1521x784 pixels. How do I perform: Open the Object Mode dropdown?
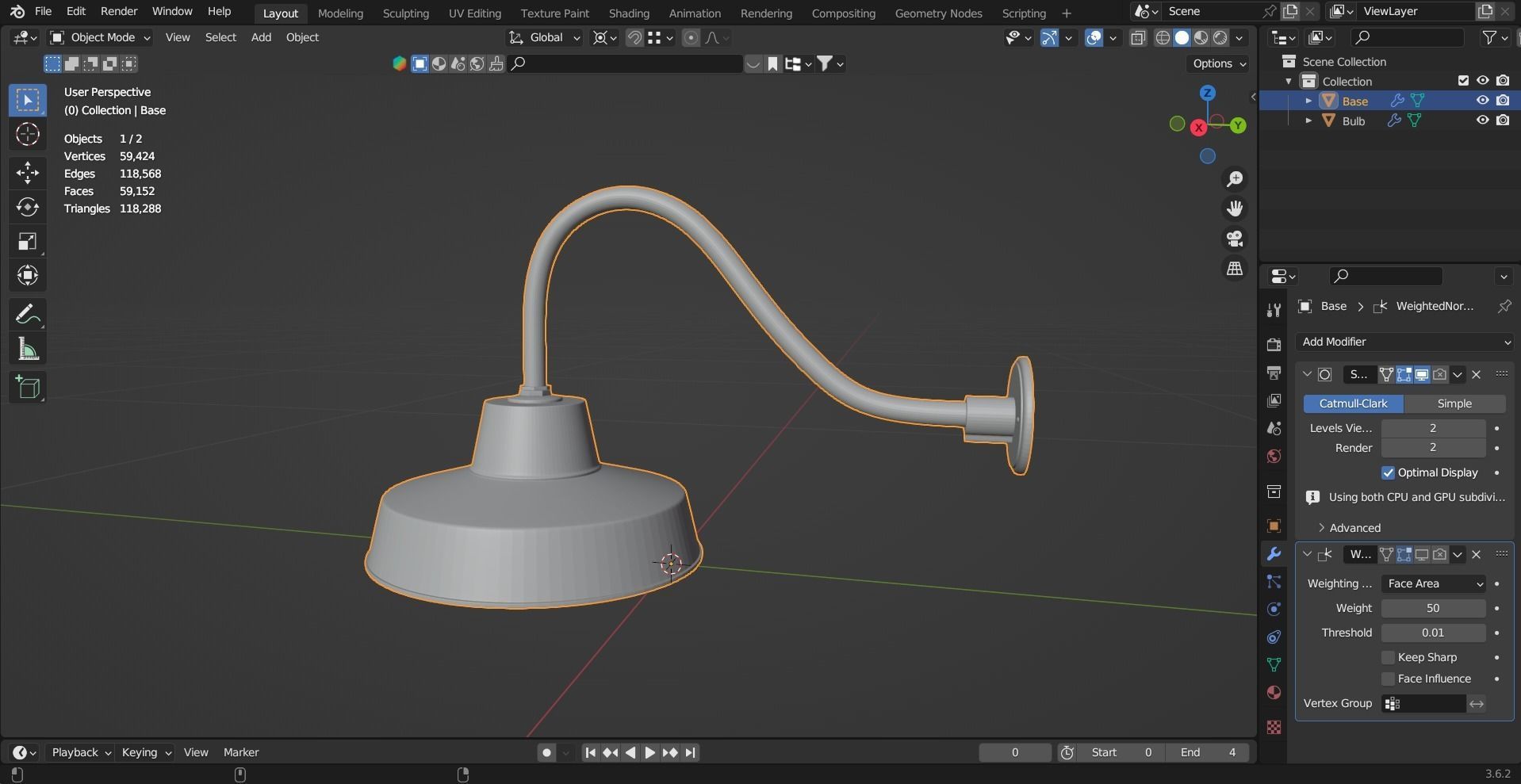(100, 37)
